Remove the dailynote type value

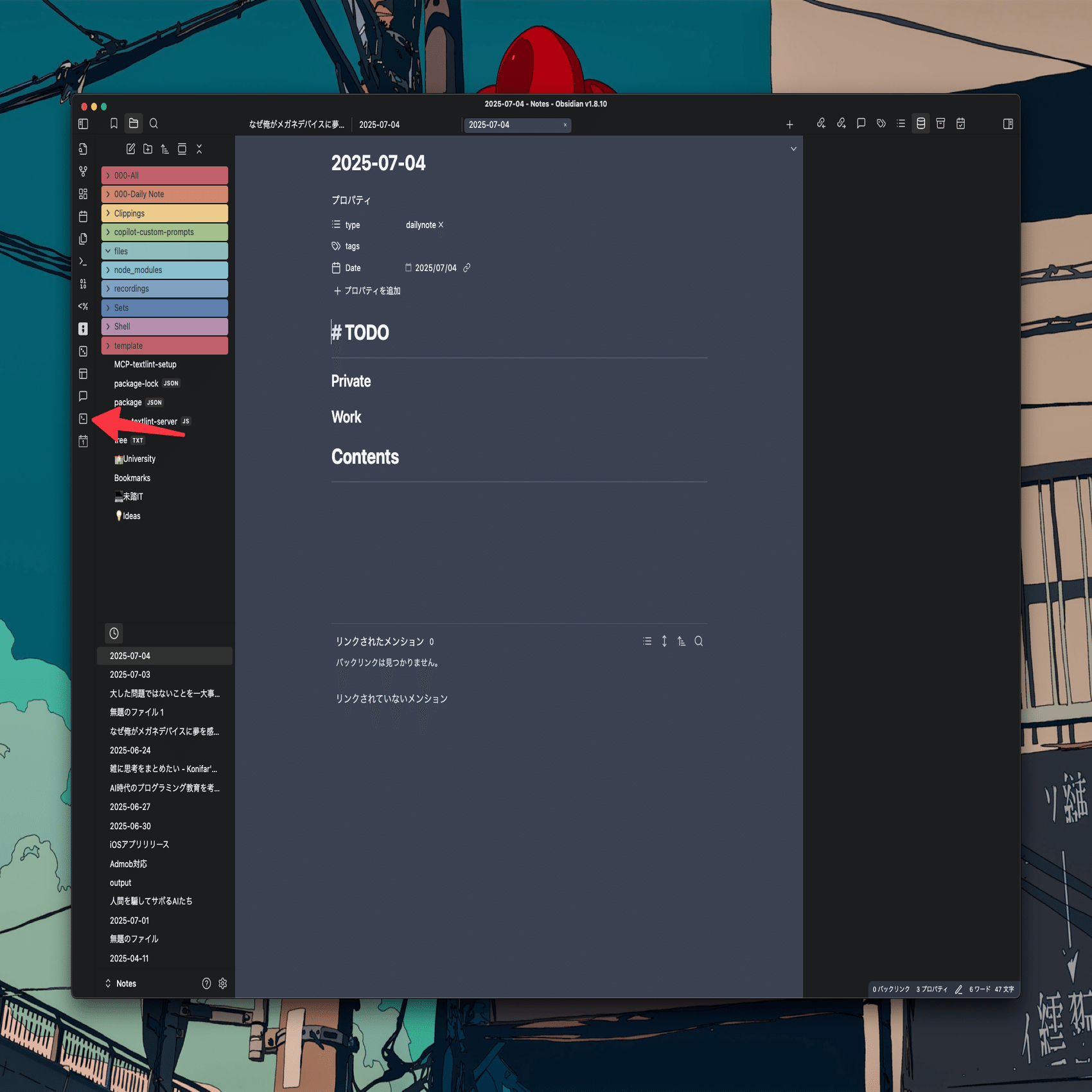tap(441, 225)
